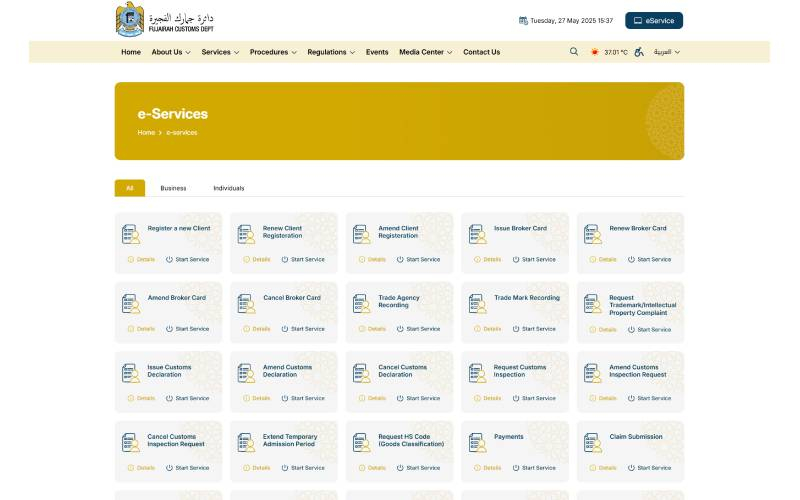Start Service for Trade Agency Recording
The height and width of the screenshot is (500, 800).
418,329
